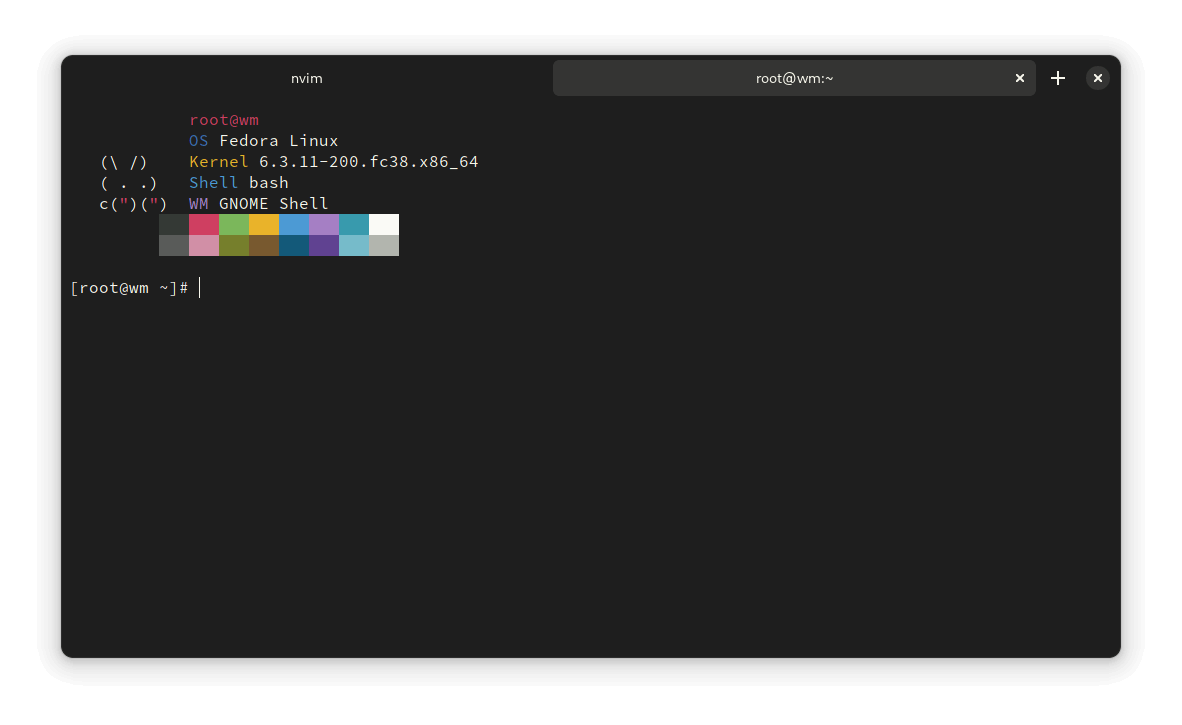Click the white color swatch
Viewport: 1182px width, 725px height.
[x=384, y=224]
